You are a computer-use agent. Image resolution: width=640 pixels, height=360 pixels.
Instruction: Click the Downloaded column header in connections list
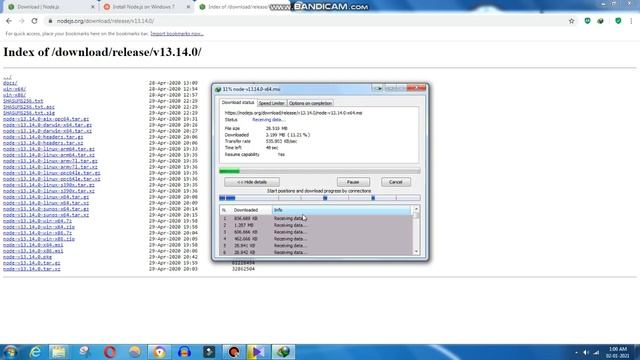pos(246,210)
